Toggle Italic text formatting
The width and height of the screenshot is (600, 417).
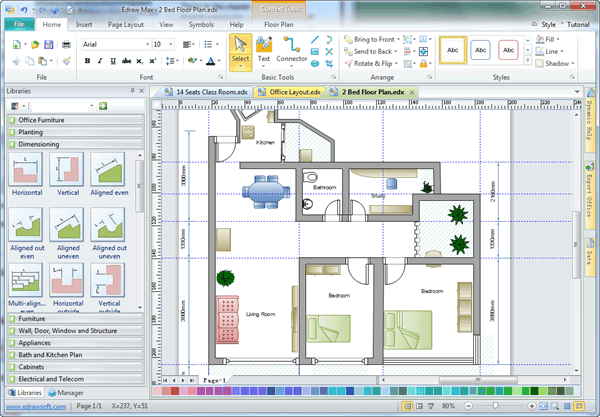(100, 61)
